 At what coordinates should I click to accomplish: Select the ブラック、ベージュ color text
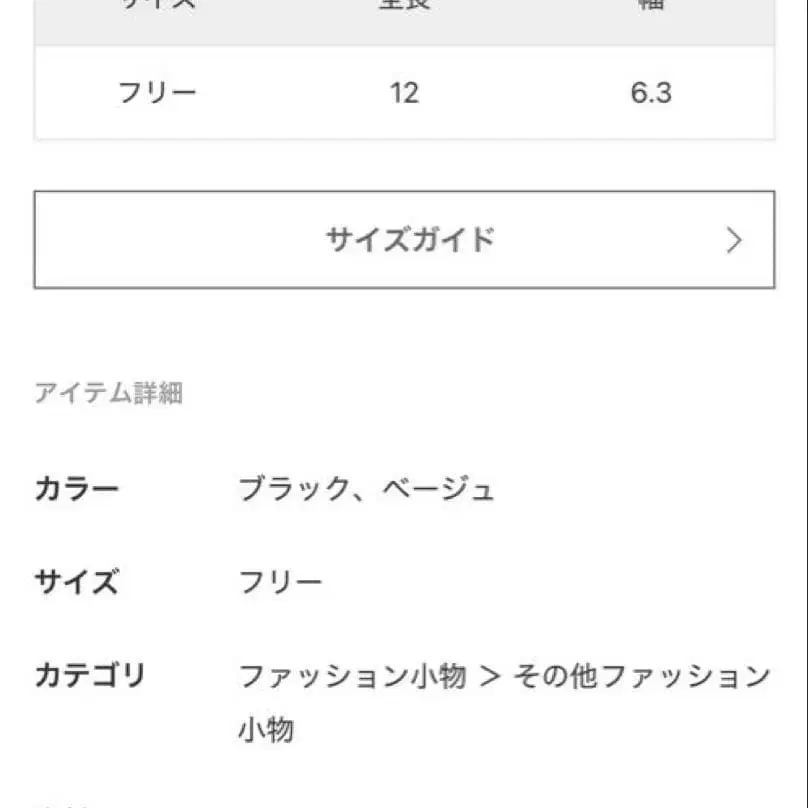coord(365,486)
